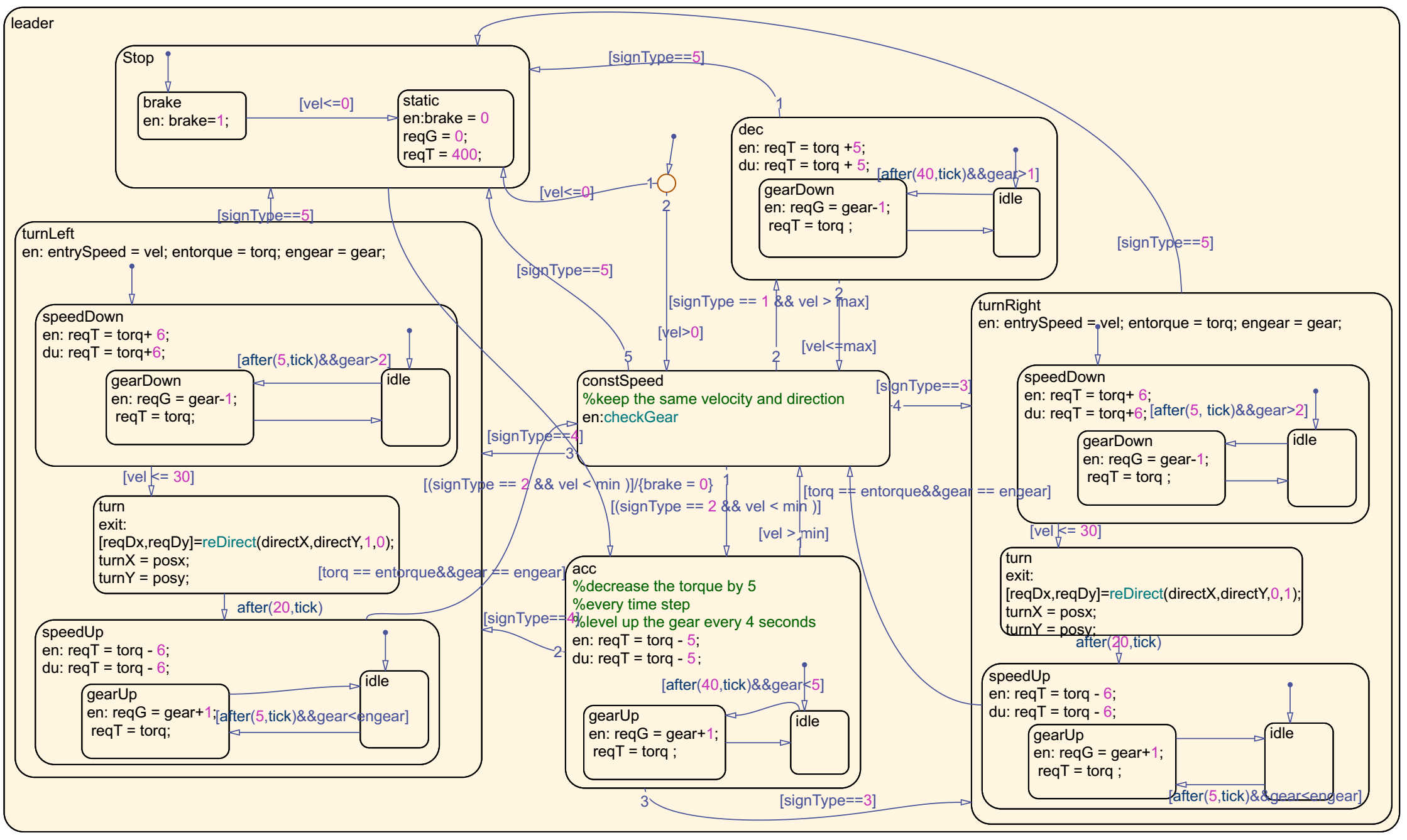Image resolution: width=1407 pixels, height=840 pixels.
Task: Click the checkGear function link
Action: [640, 417]
